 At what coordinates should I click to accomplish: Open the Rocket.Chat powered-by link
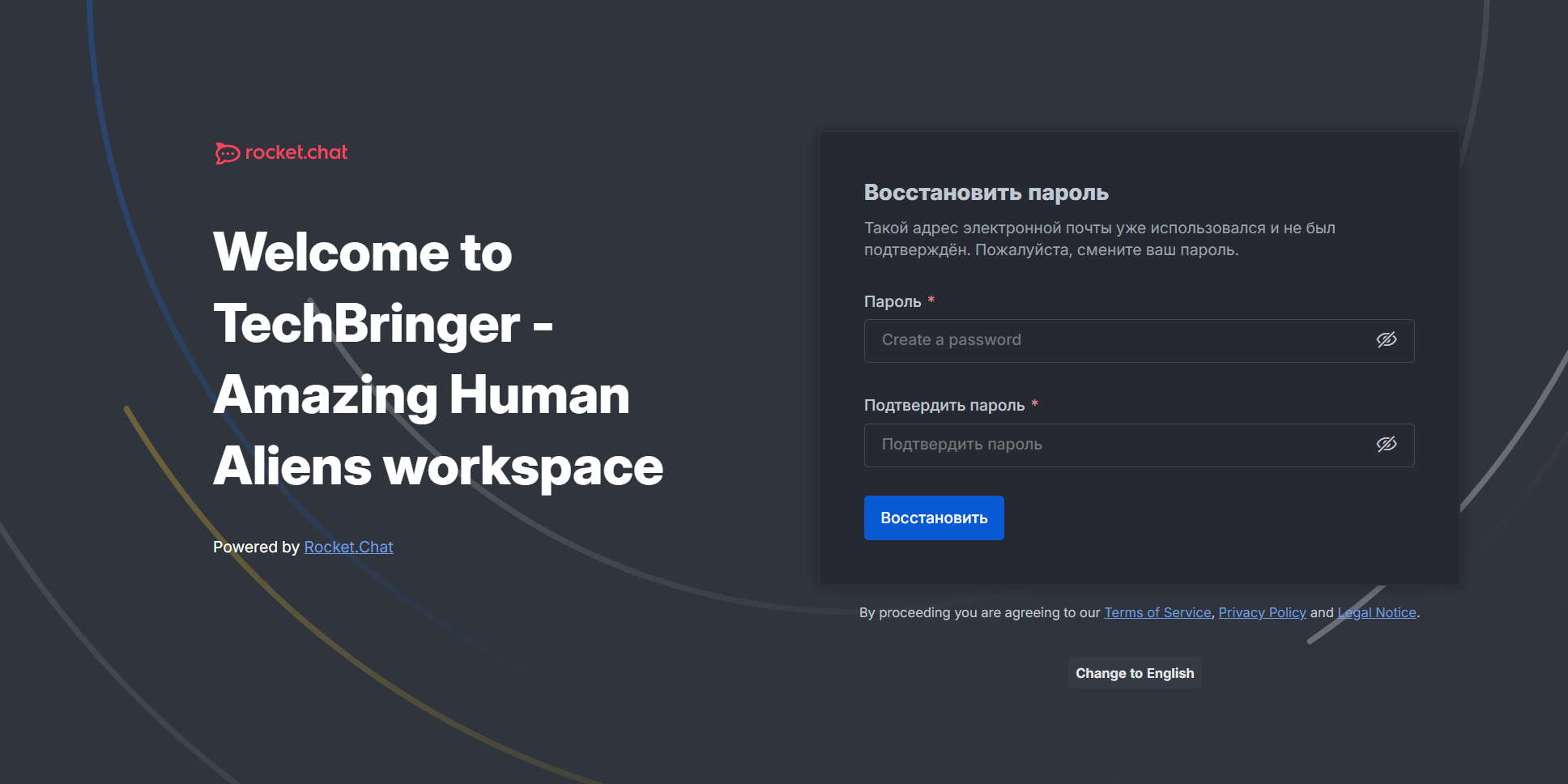[348, 548]
